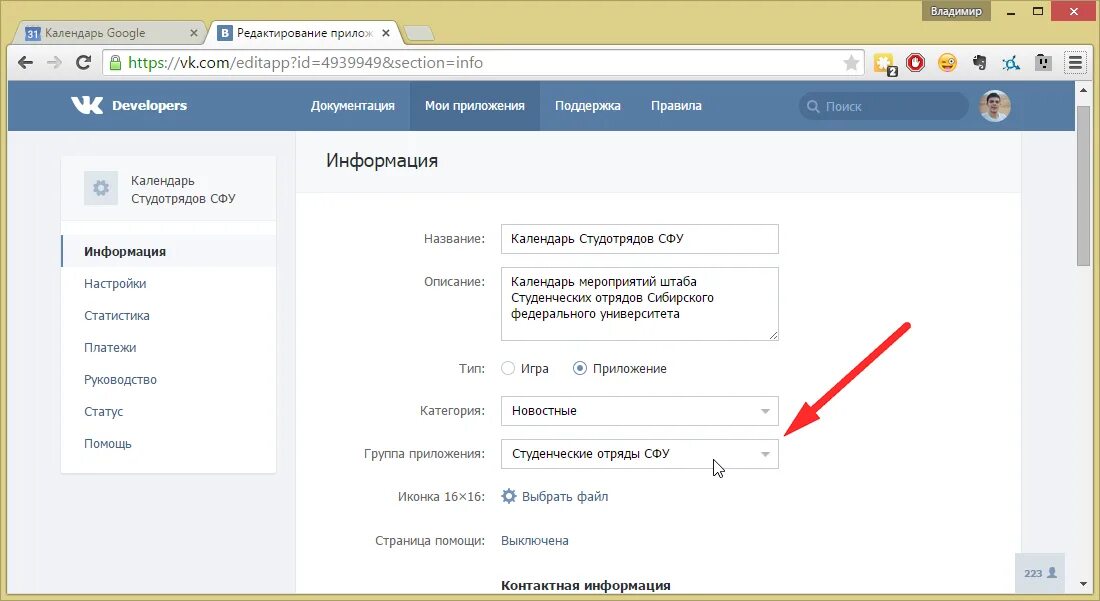The width and height of the screenshot is (1100, 601).
Task: Select the Игра radio button
Action: tap(508, 368)
